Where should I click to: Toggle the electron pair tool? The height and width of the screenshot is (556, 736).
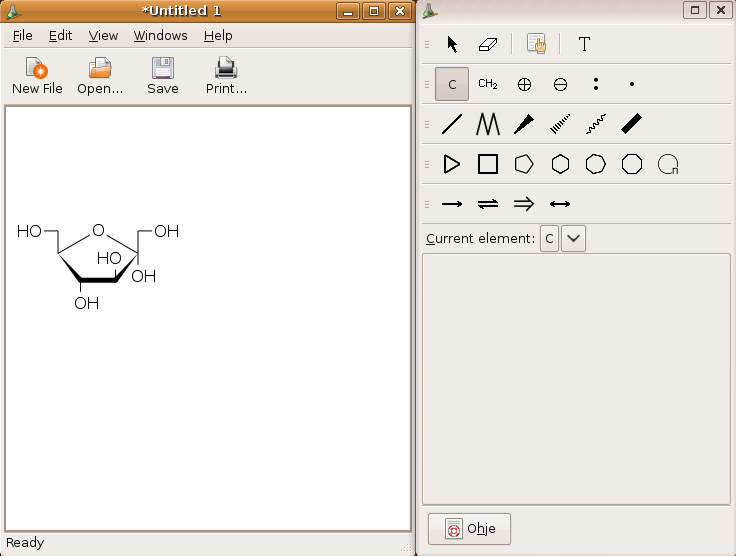(x=596, y=85)
